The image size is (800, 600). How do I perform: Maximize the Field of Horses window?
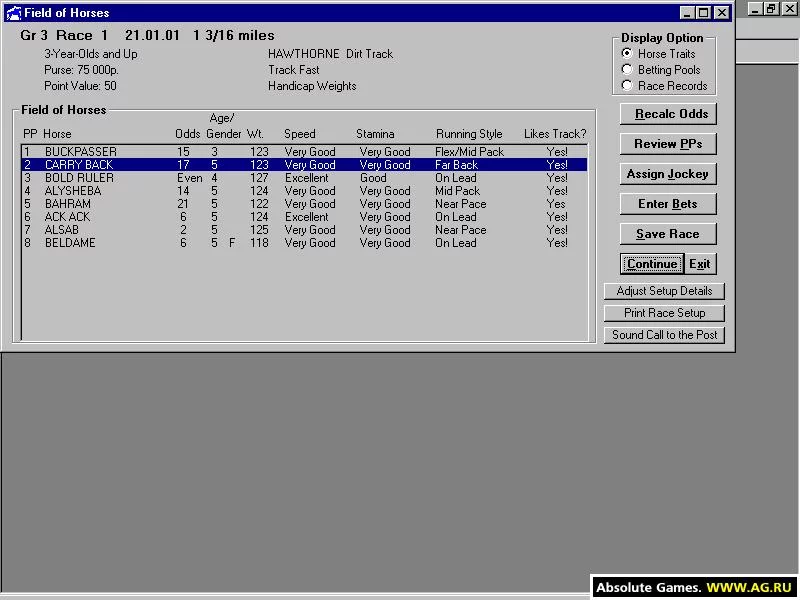pyautogui.click(x=704, y=13)
